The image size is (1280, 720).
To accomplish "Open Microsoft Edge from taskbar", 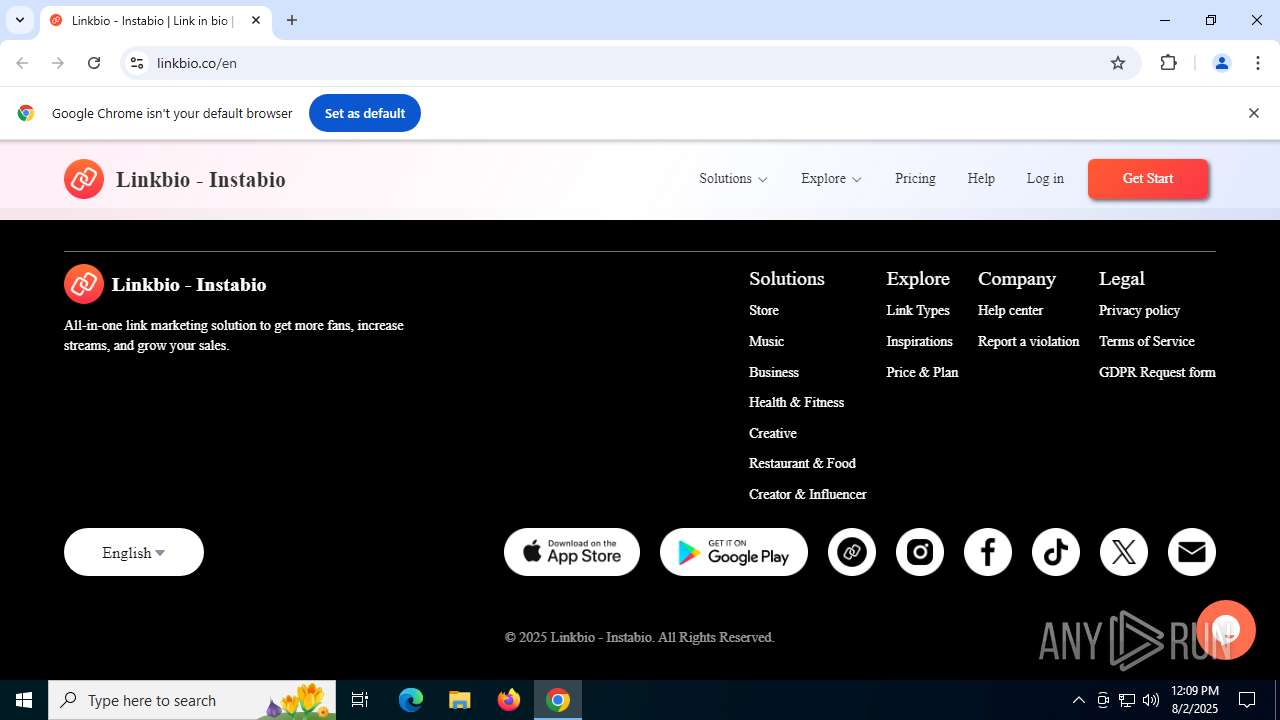I will 411,700.
